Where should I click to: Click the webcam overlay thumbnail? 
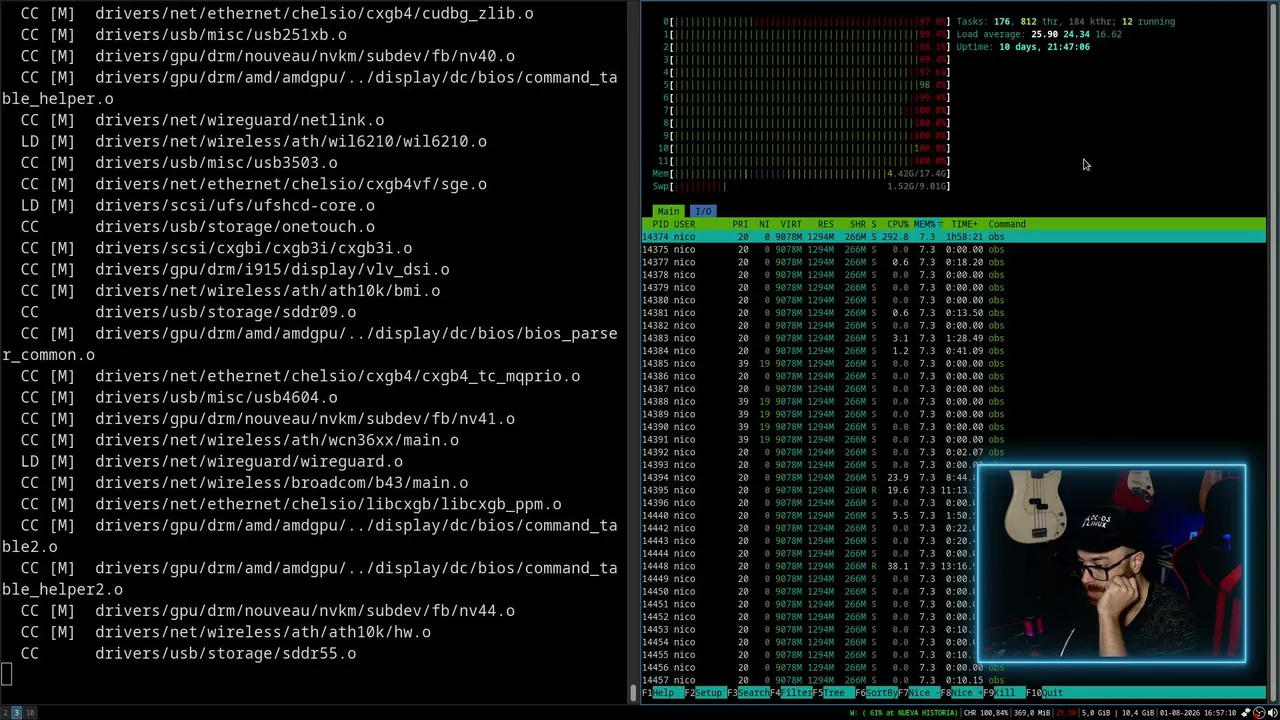coord(1112,563)
